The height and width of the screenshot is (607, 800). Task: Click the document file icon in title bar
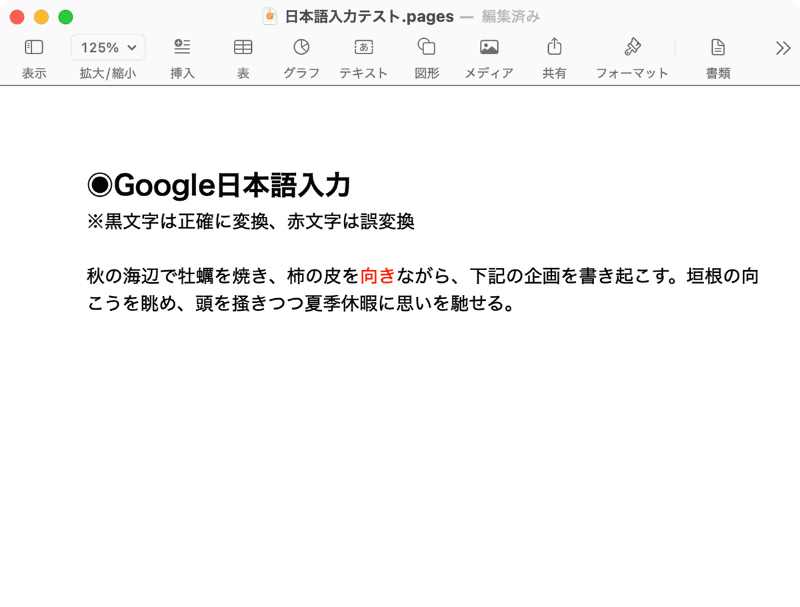coord(269,16)
